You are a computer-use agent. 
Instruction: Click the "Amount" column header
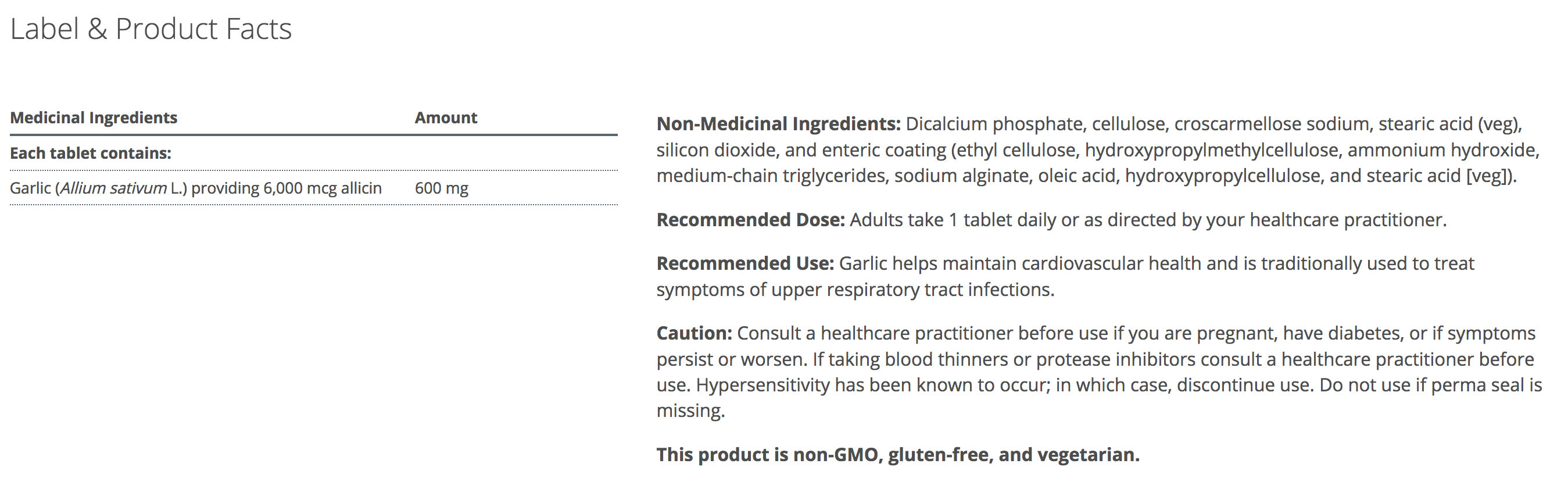click(x=446, y=117)
